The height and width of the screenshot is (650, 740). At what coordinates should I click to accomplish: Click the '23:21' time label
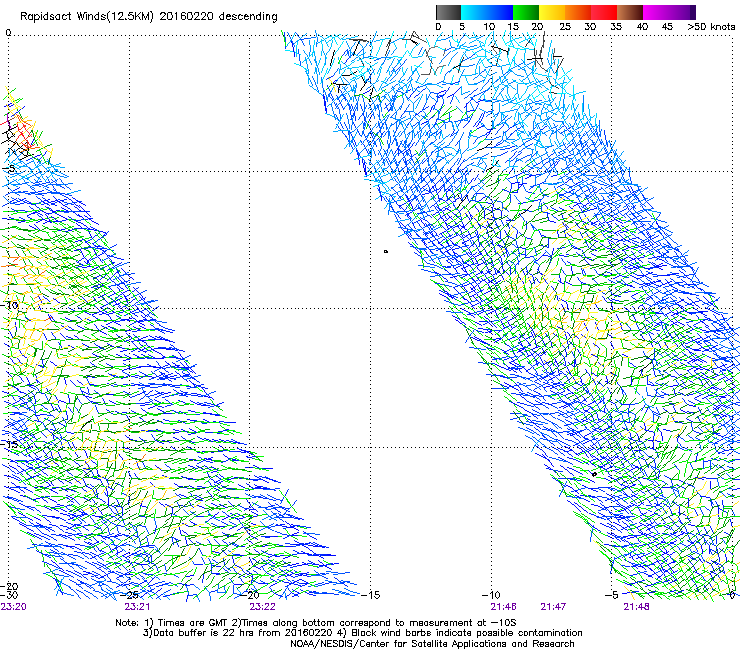(137, 607)
